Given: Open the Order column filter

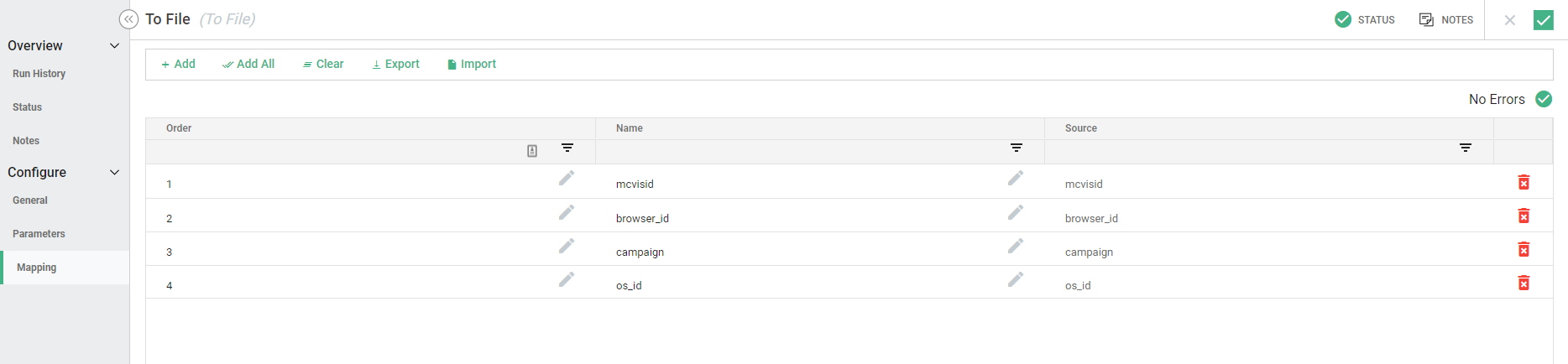Looking at the screenshot, I should [x=567, y=148].
